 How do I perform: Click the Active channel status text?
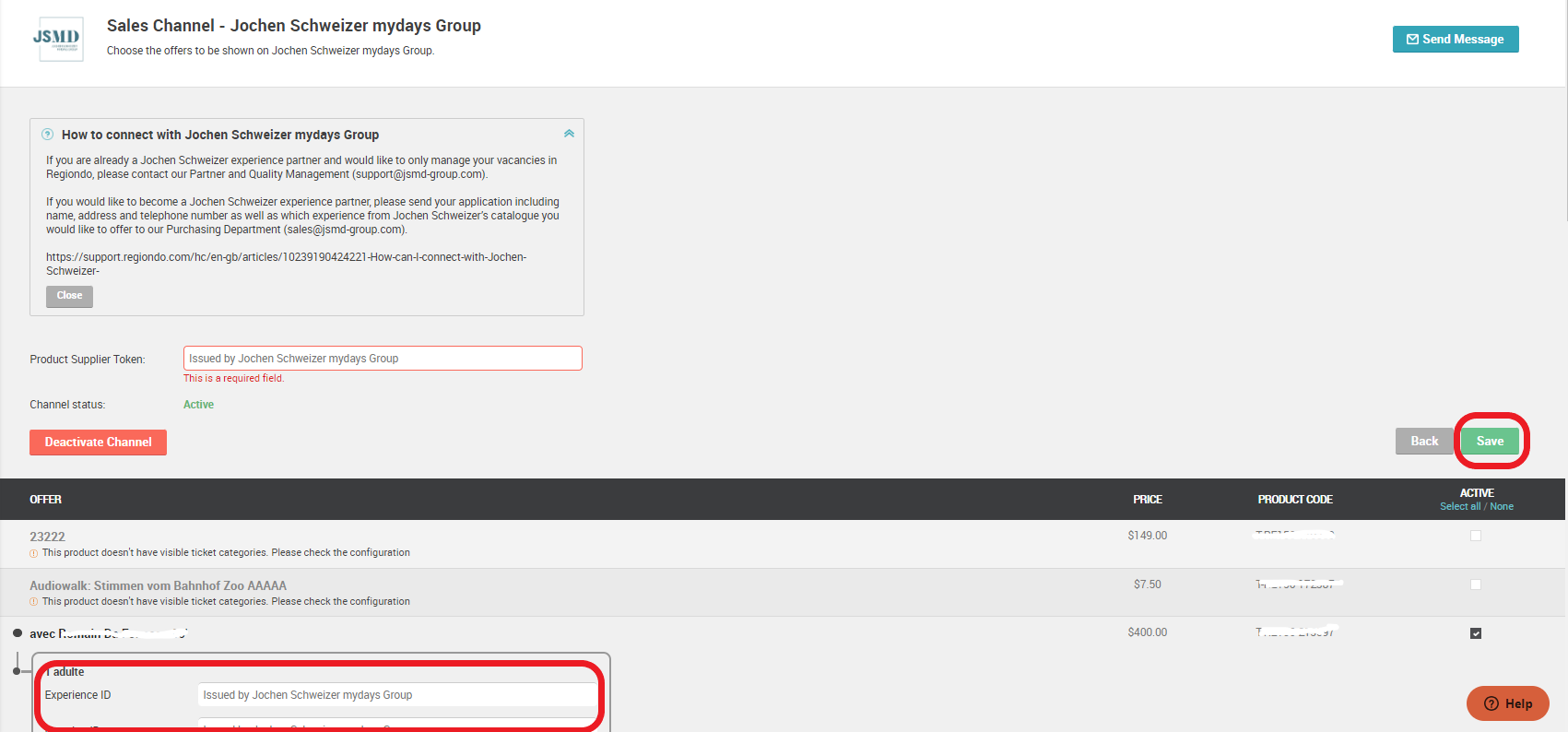tap(198, 405)
